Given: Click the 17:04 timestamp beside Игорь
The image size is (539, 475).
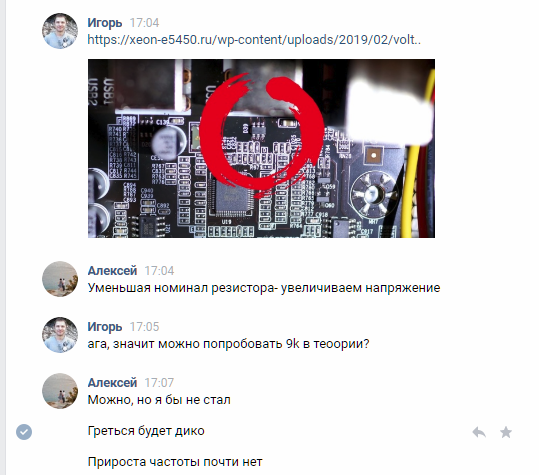Looking at the screenshot, I should coord(144,23).
